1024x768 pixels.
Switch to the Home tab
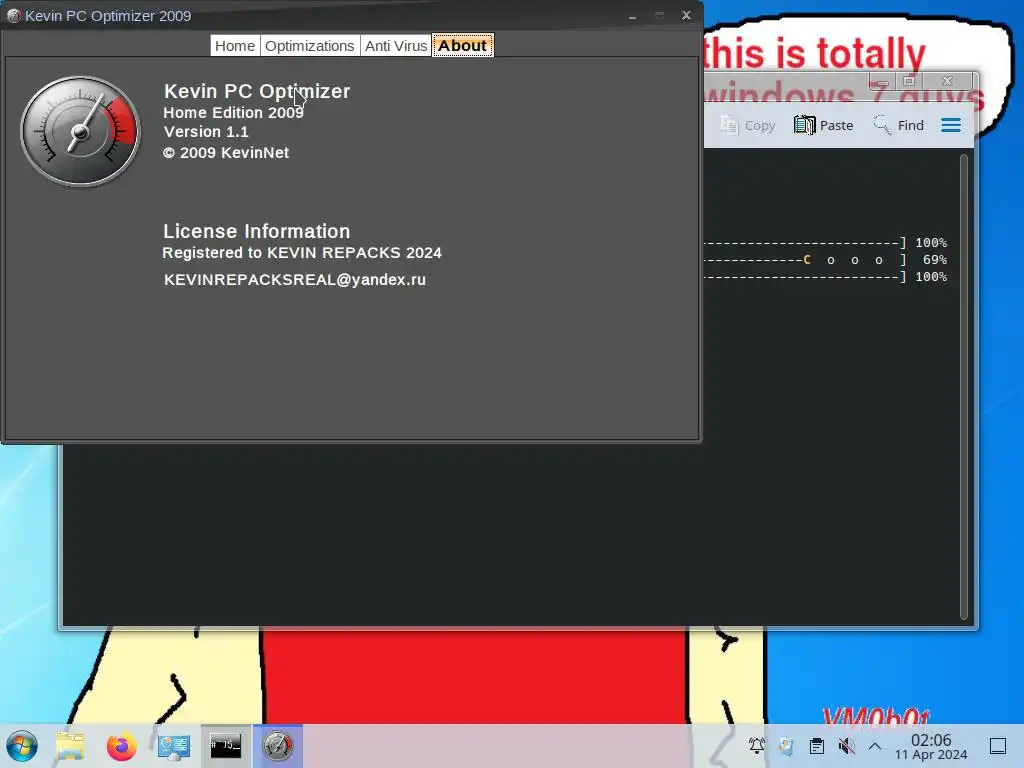(x=235, y=46)
